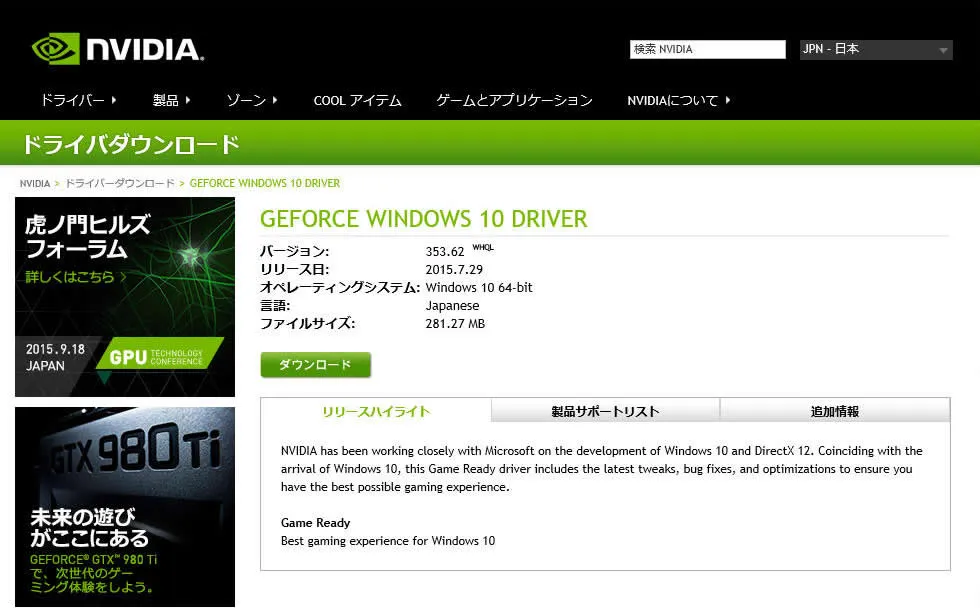980x608 pixels.
Task: Click the リリース日: label
Action: pos(294,269)
